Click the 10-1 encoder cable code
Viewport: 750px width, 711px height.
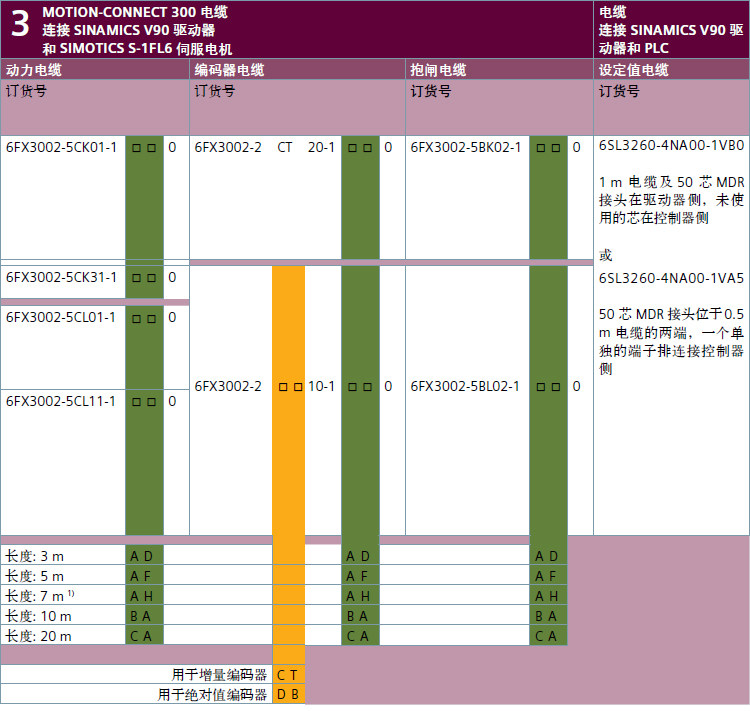point(321,387)
